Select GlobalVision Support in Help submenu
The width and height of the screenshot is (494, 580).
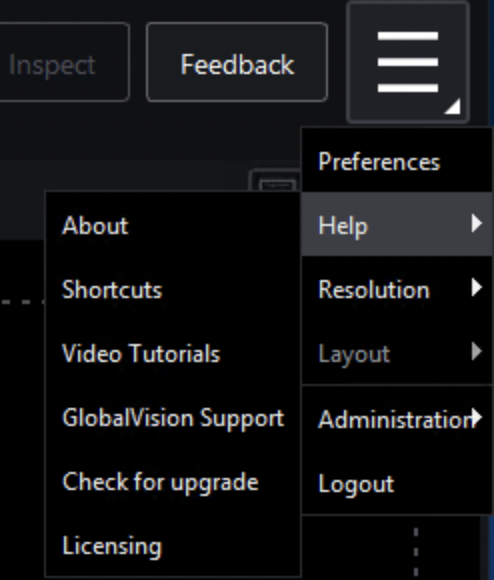pyautogui.click(x=173, y=417)
